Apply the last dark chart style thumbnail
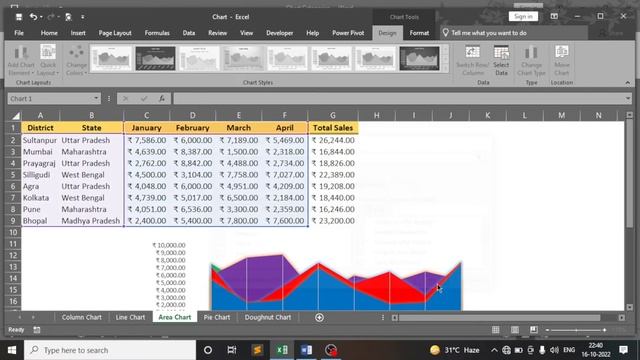Screen dimensions: 640x360 pyautogui.click(x=419, y=58)
